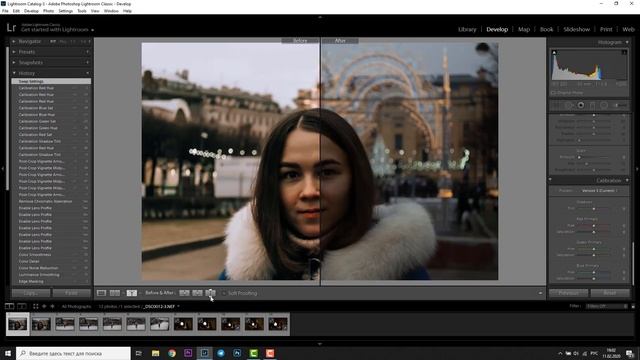This screenshot has width=640, height=360.
Task: Select the Radial Filter tool
Action: (x=604, y=105)
